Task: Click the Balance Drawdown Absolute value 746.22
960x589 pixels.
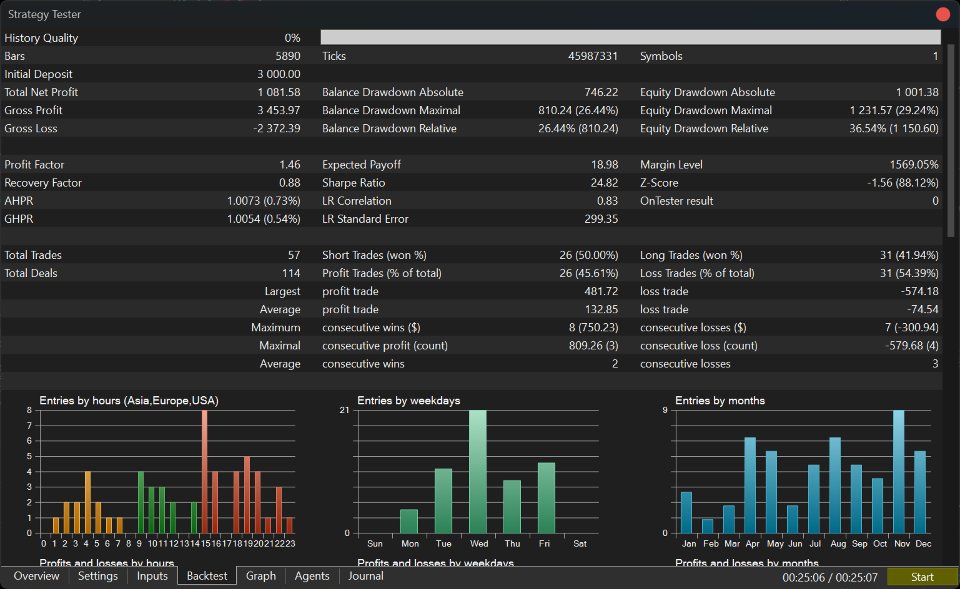Action: 601,92
